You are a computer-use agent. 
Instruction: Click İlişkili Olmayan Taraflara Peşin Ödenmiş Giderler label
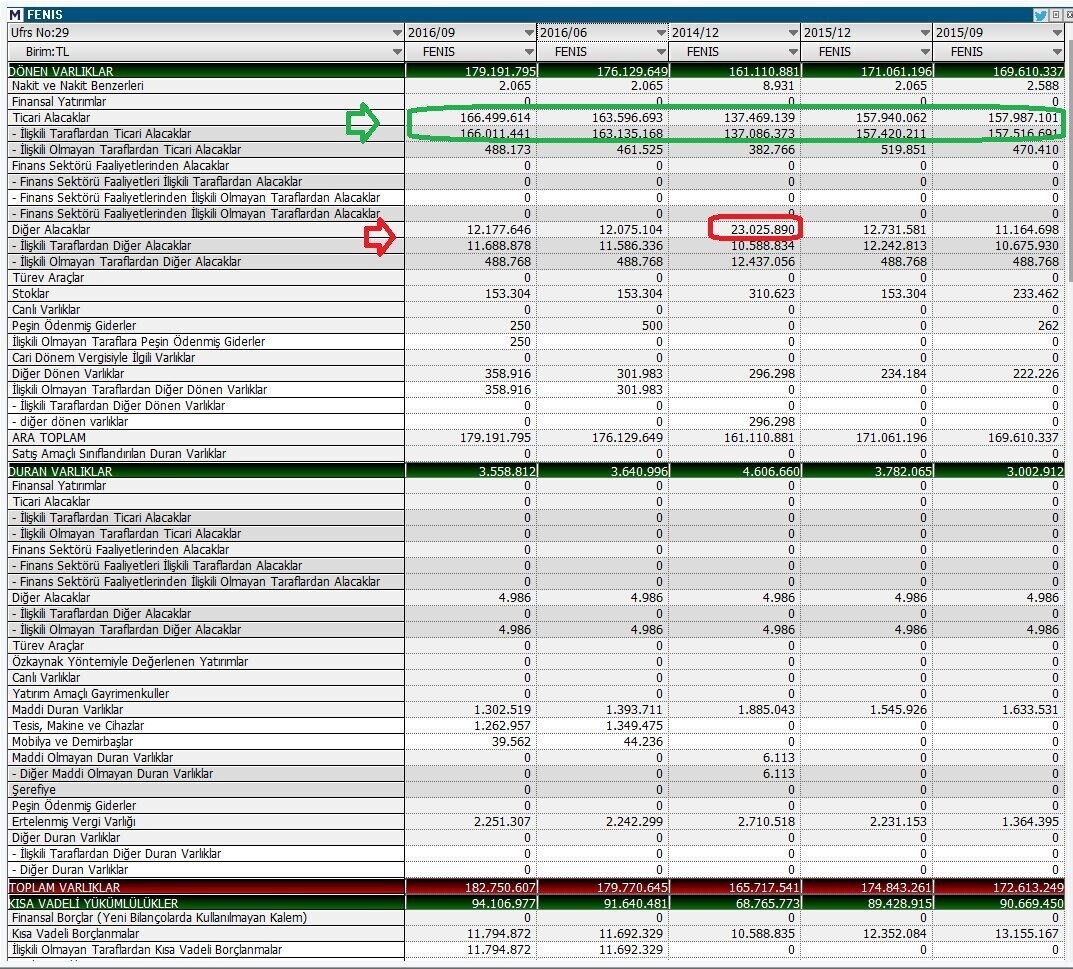coord(138,341)
